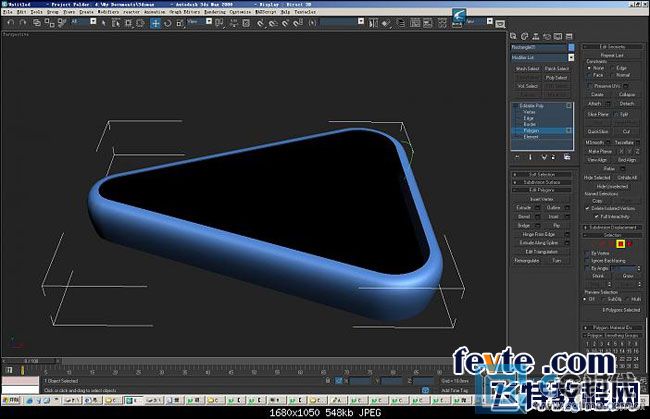Select the Edge constraint radio button

(x=612, y=68)
